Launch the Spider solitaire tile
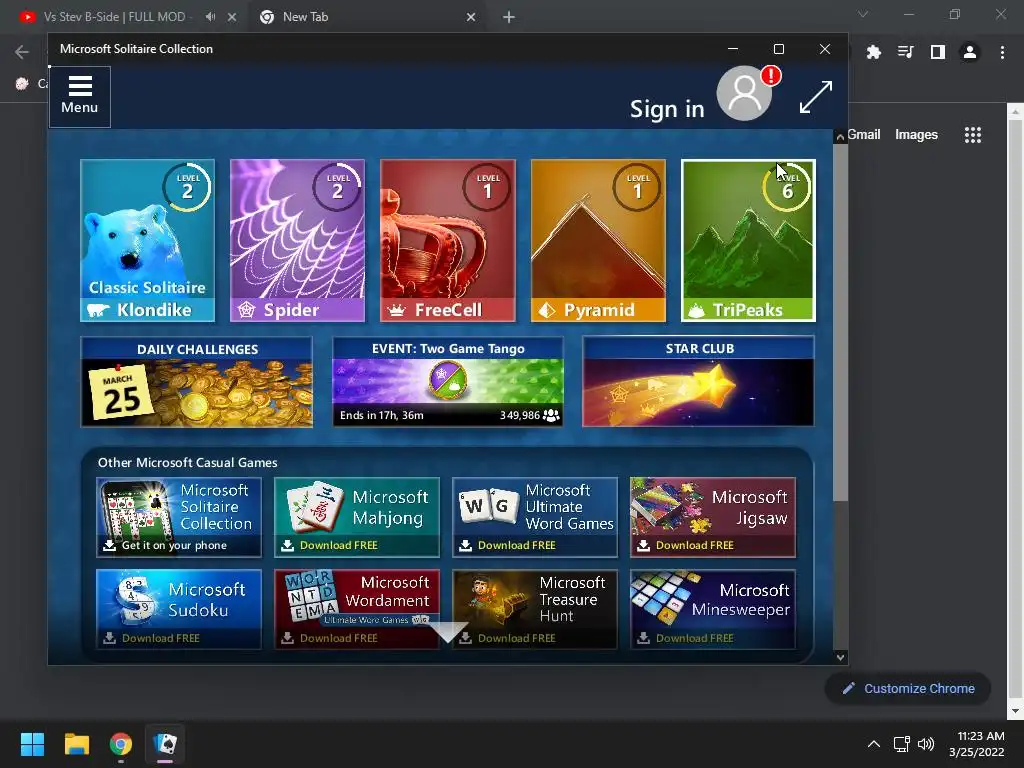 pyautogui.click(x=297, y=240)
